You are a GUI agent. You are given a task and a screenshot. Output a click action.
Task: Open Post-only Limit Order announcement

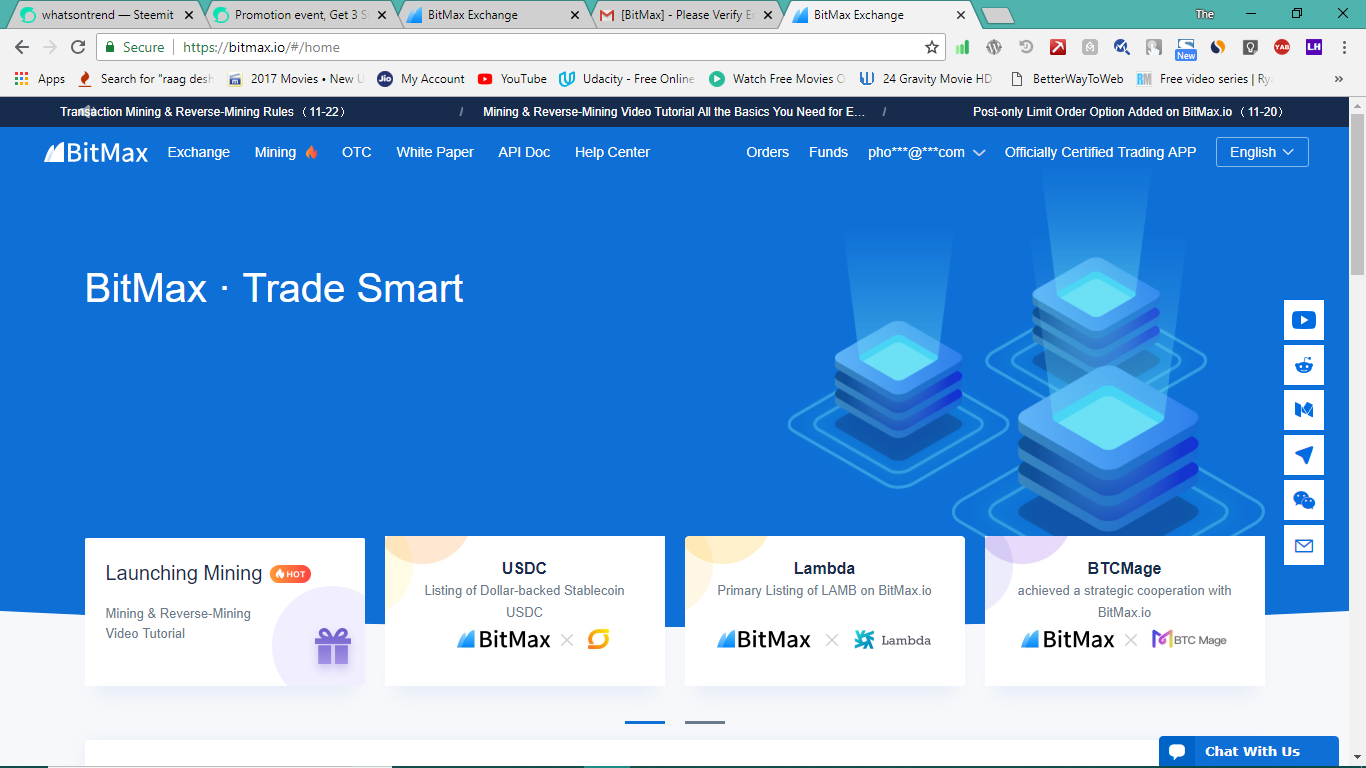coord(1132,112)
